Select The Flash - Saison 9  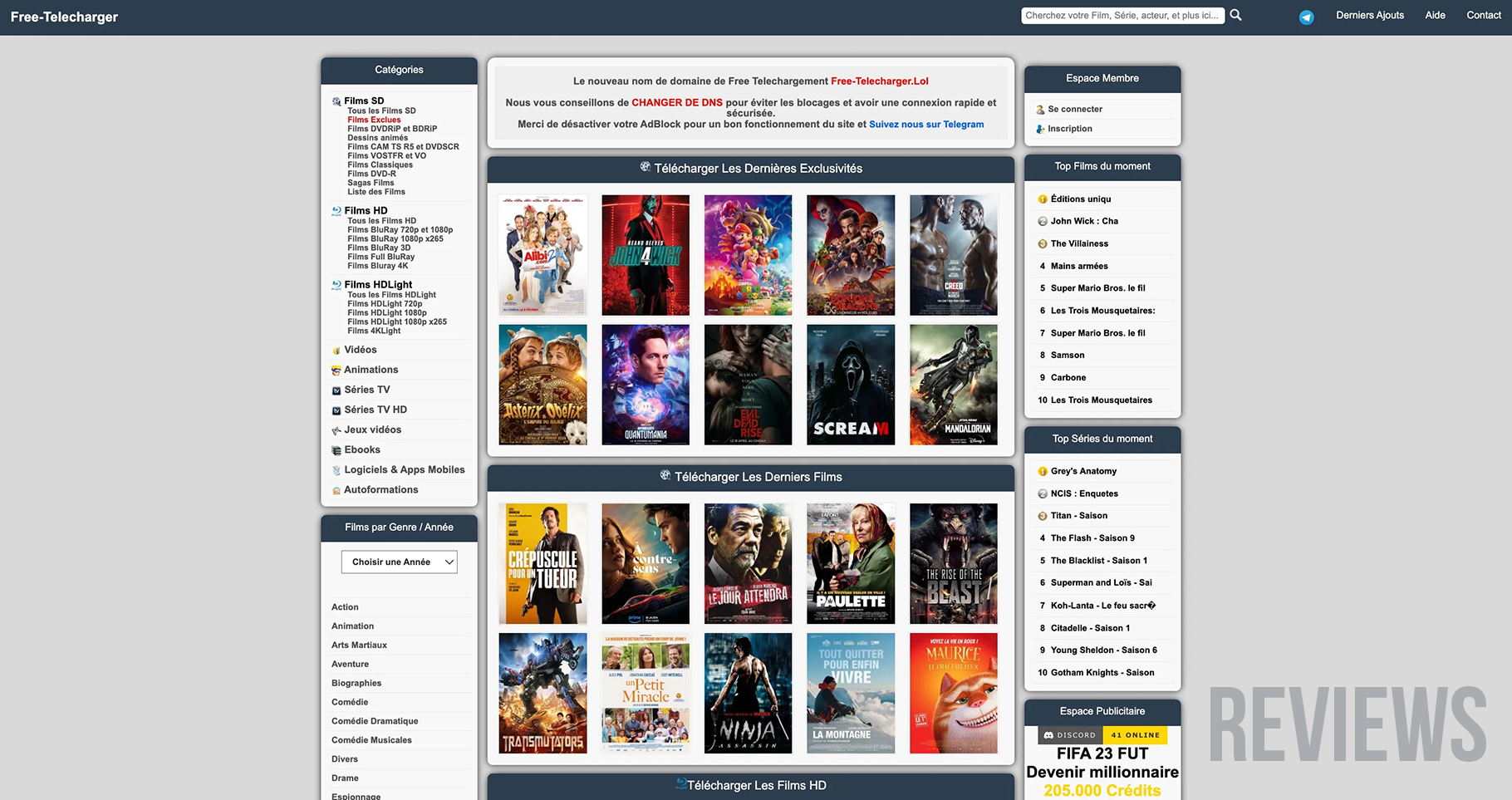[1092, 538]
